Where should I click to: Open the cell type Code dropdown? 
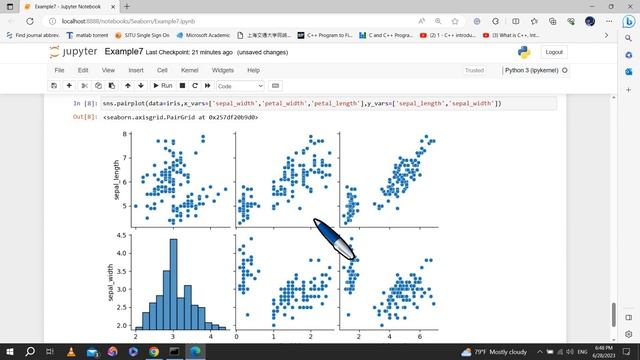pyautogui.click(x=240, y=86)
